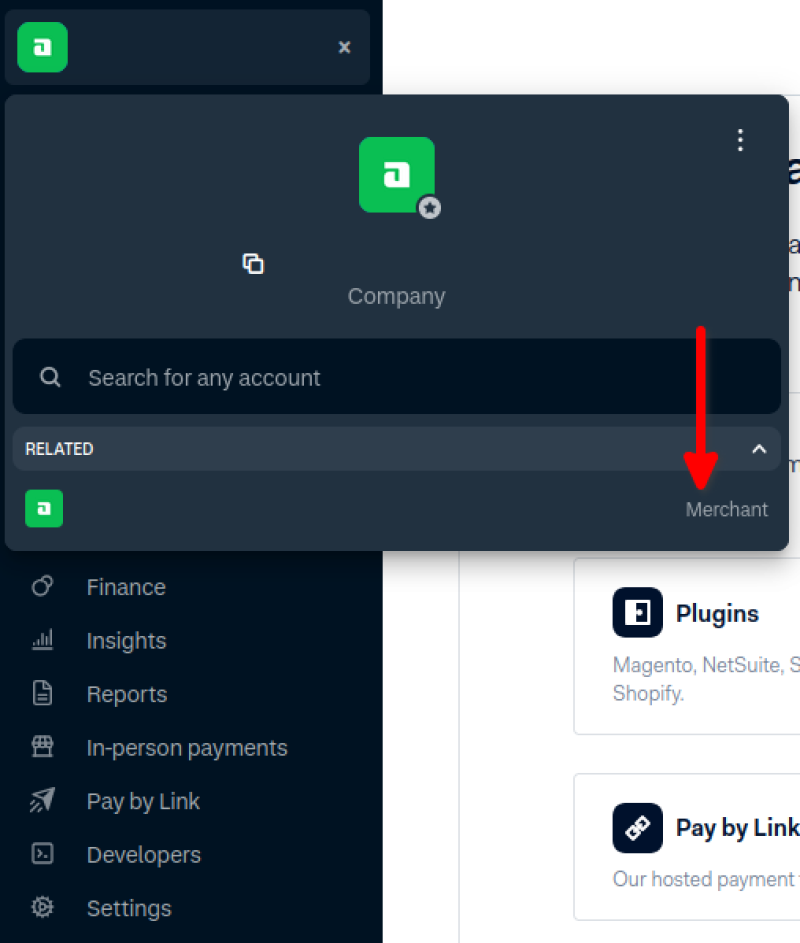
Task: Click the magnifier search icon
Action: [51, 378]
